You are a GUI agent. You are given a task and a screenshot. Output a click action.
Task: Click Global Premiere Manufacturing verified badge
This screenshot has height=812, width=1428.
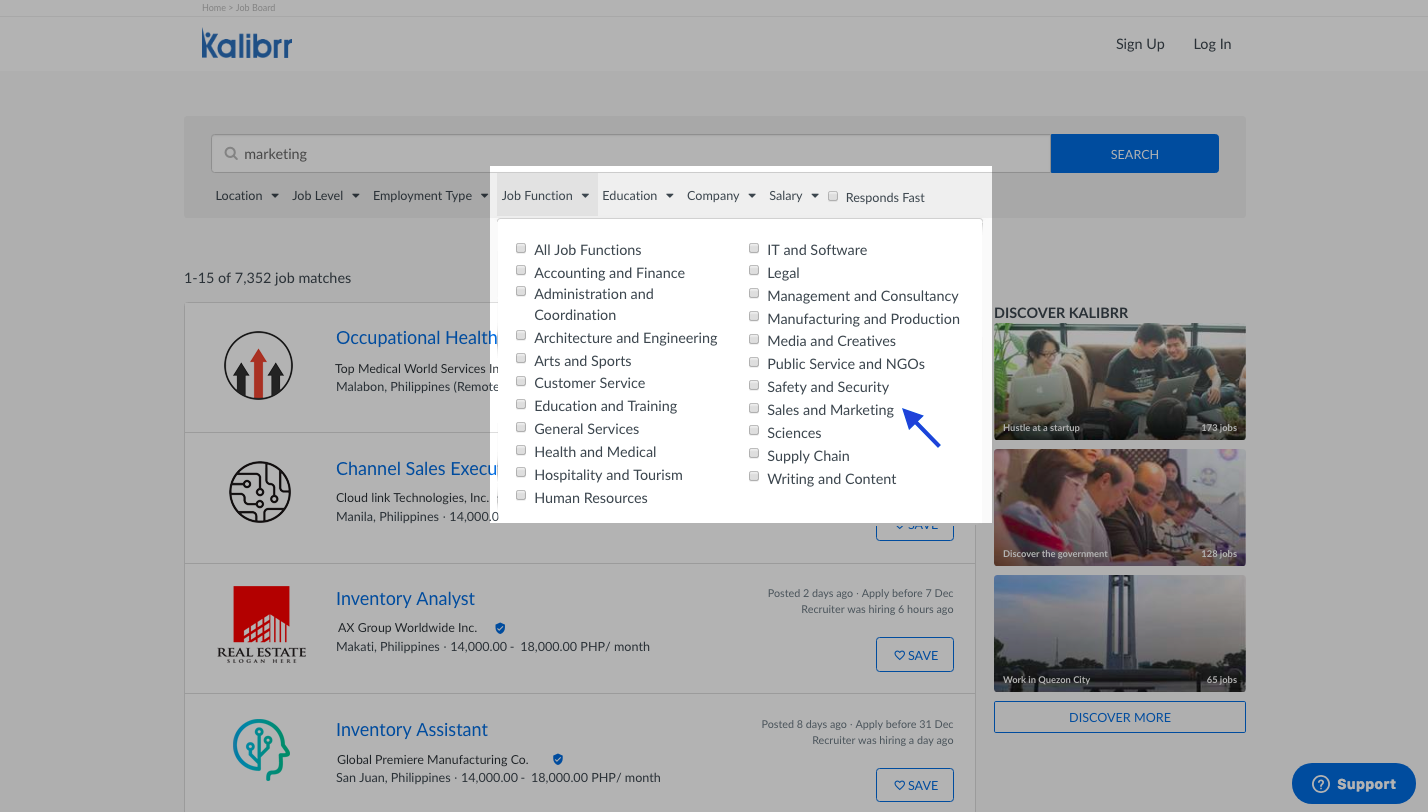558,760
